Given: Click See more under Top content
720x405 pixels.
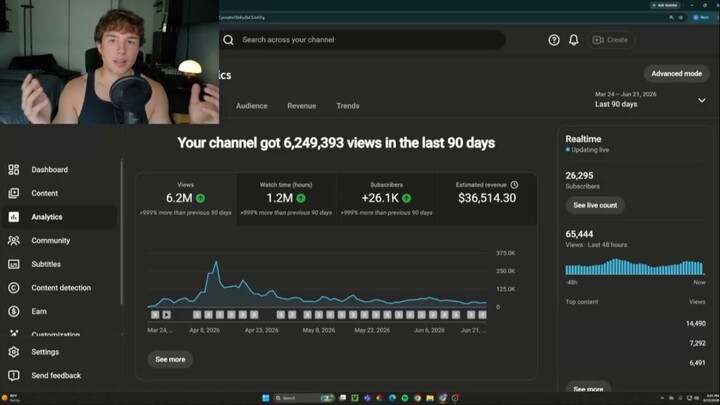Looking at the screenshot, I should coord(588,388).
